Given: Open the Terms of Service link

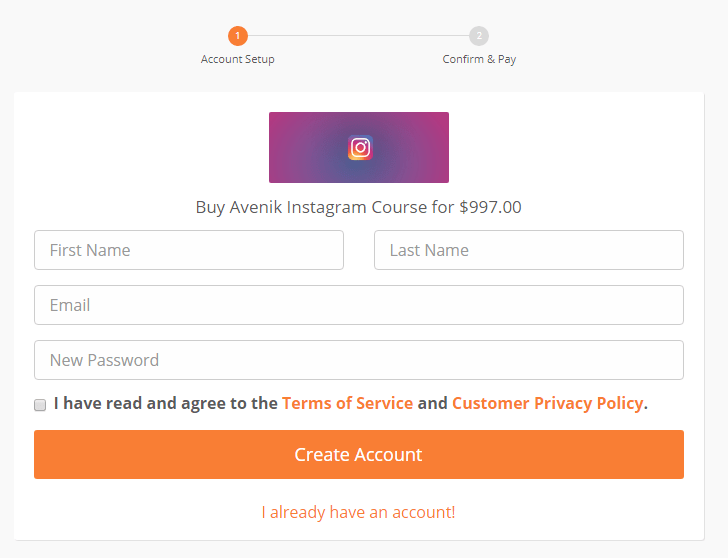Looking at the screenshot, I should [347, 404].
